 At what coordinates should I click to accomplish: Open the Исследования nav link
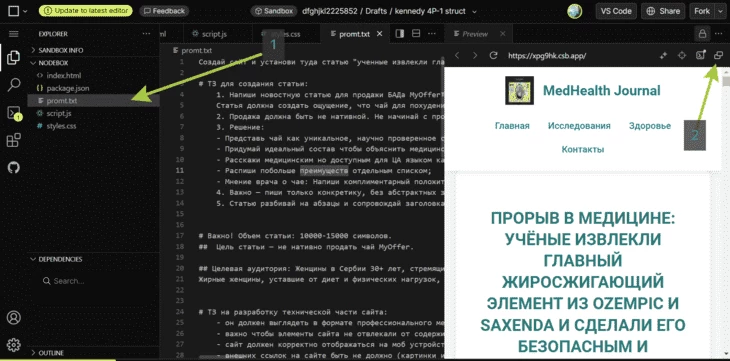[x=579, y=126]
